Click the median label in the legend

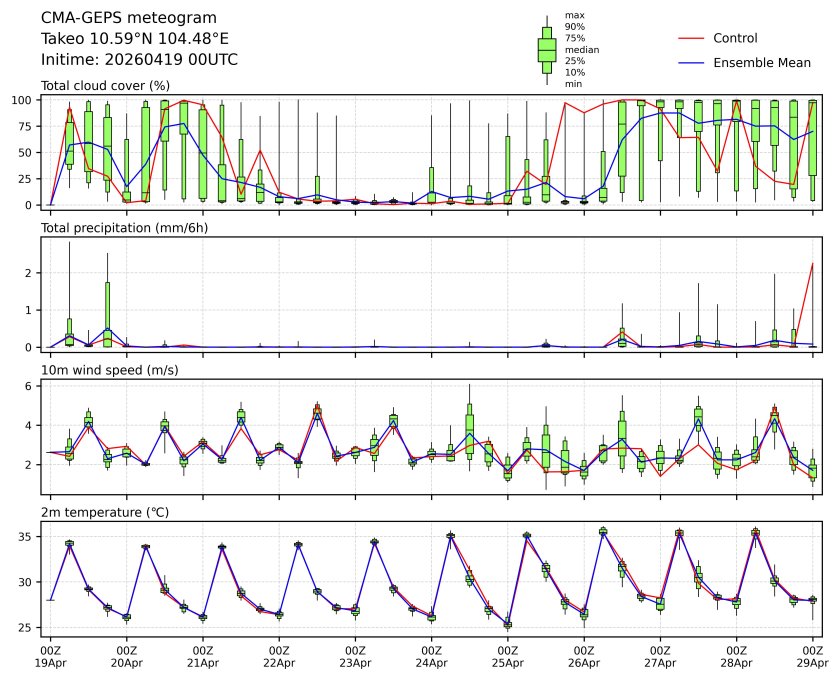(x=582, y=49)
